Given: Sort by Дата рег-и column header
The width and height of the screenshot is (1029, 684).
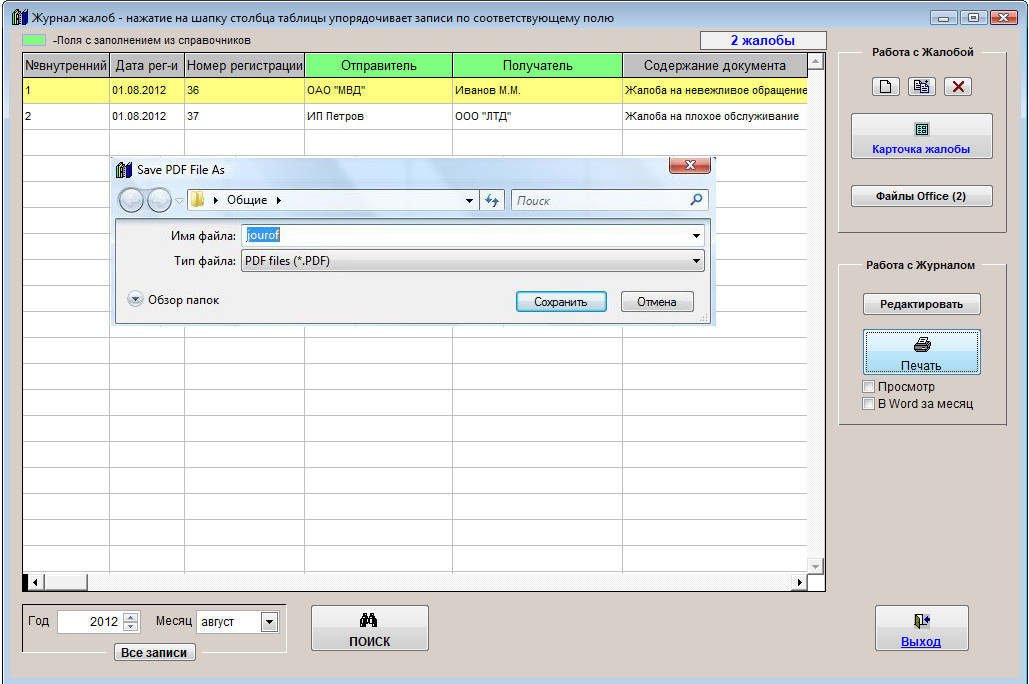Looking at the screenshot, I should point(147,66).
